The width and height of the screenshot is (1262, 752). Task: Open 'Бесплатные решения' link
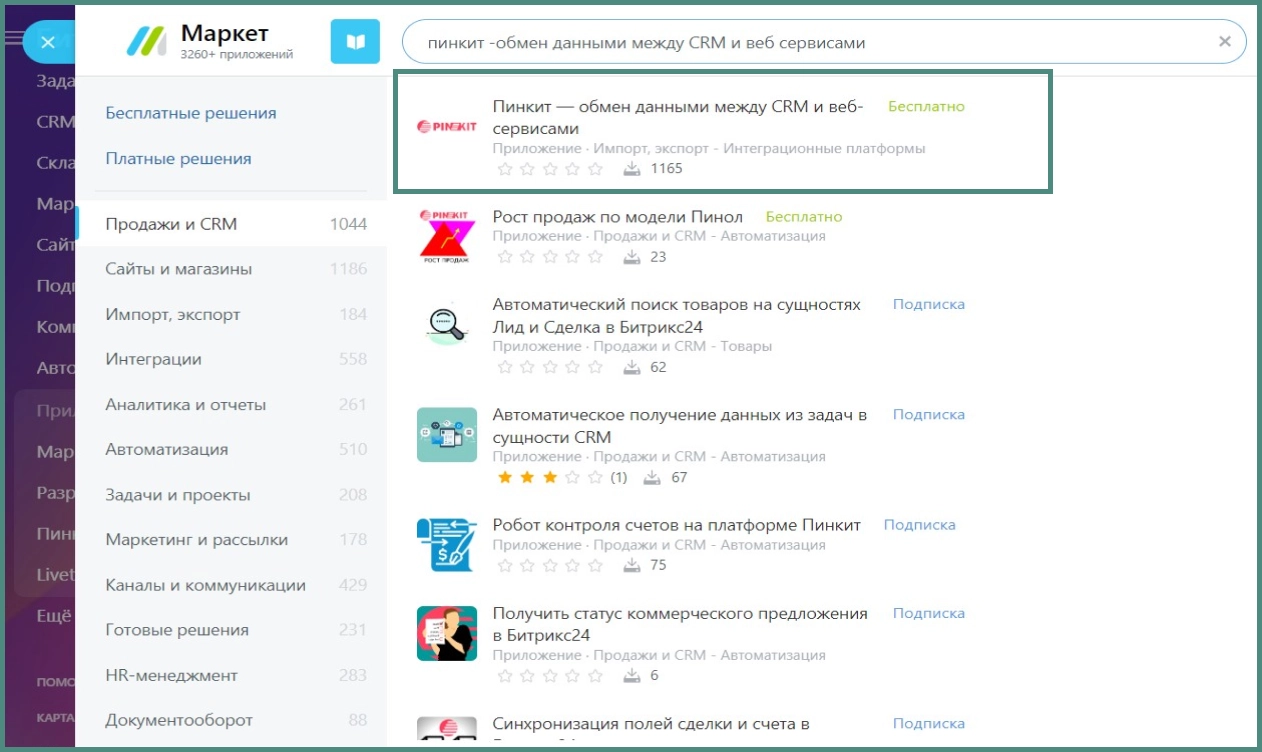click(191, 113)
